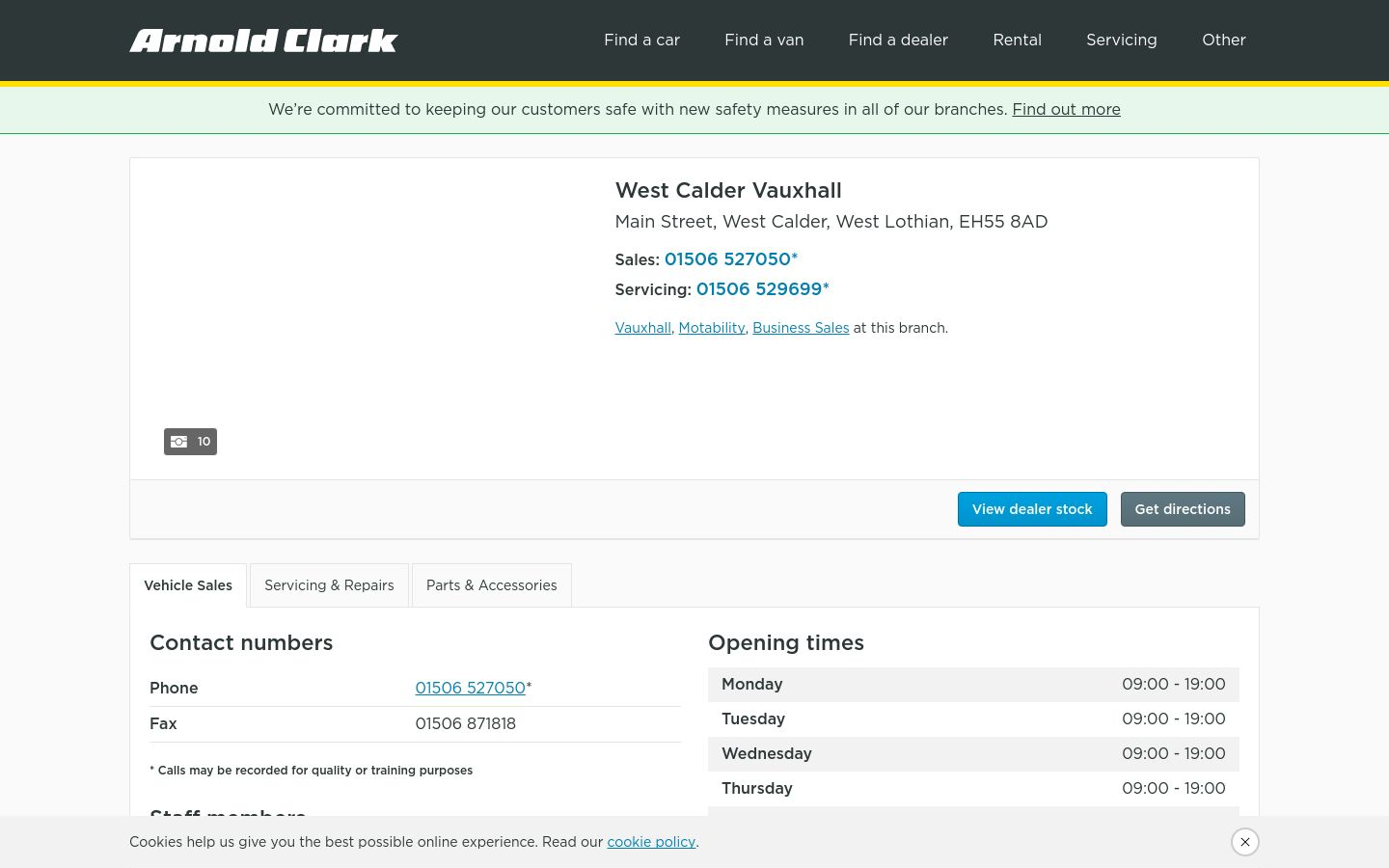Select the West Calder Vauxhall heading

click(728, 191)
